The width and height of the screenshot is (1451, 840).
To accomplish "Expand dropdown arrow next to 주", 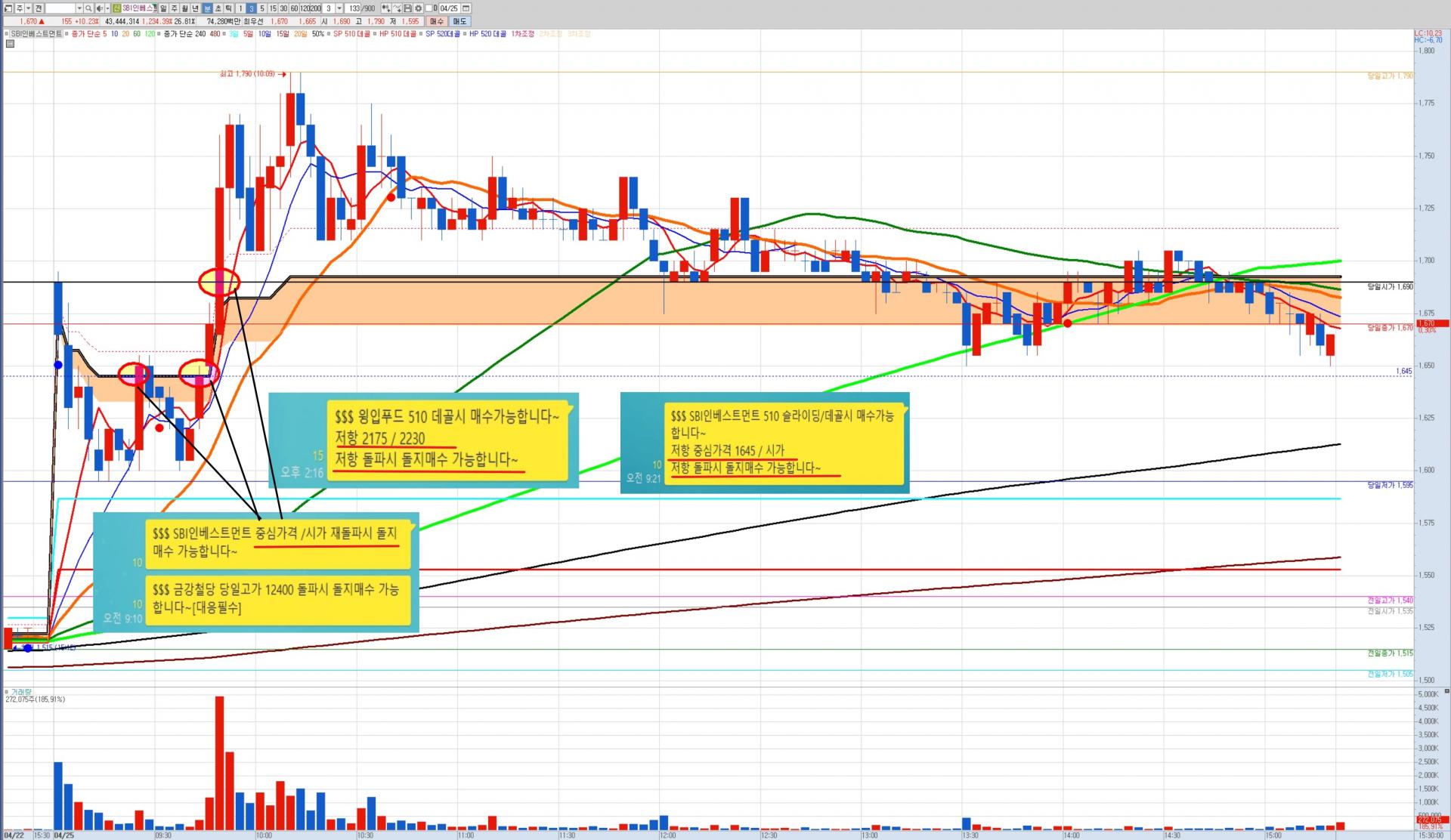I will pyautogui.click(x=28, y=8).
